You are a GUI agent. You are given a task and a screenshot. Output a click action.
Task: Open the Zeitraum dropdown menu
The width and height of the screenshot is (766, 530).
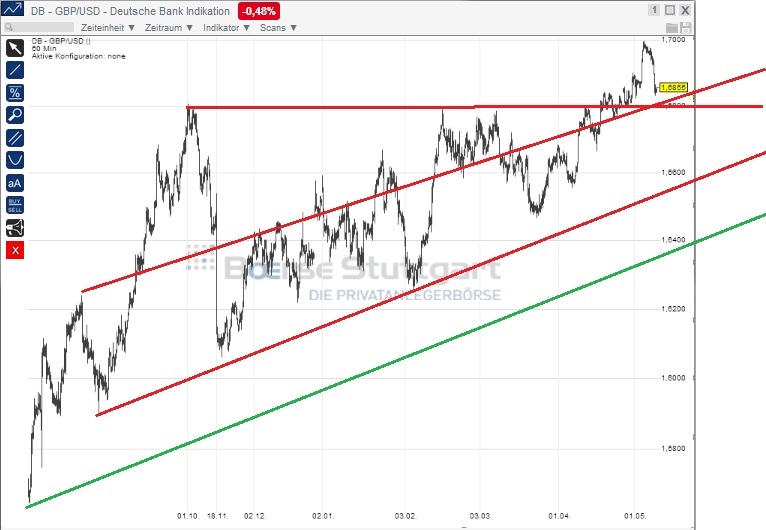pyautogui.click(x=169, y=28)
